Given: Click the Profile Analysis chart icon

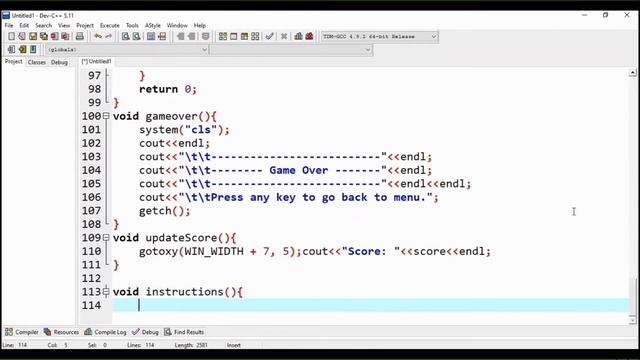Looking at the screenshot, I should [298, 36].
